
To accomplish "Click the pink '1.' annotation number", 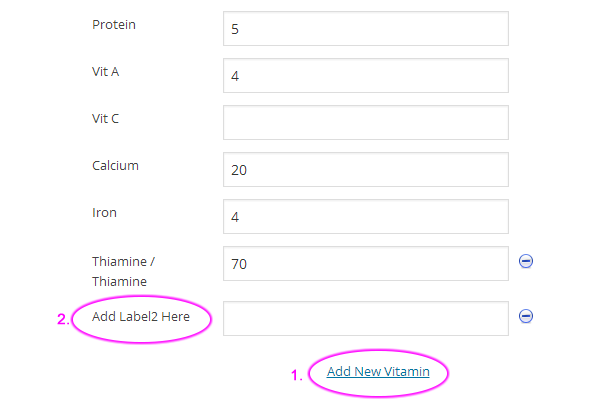I will pos(297,375).
